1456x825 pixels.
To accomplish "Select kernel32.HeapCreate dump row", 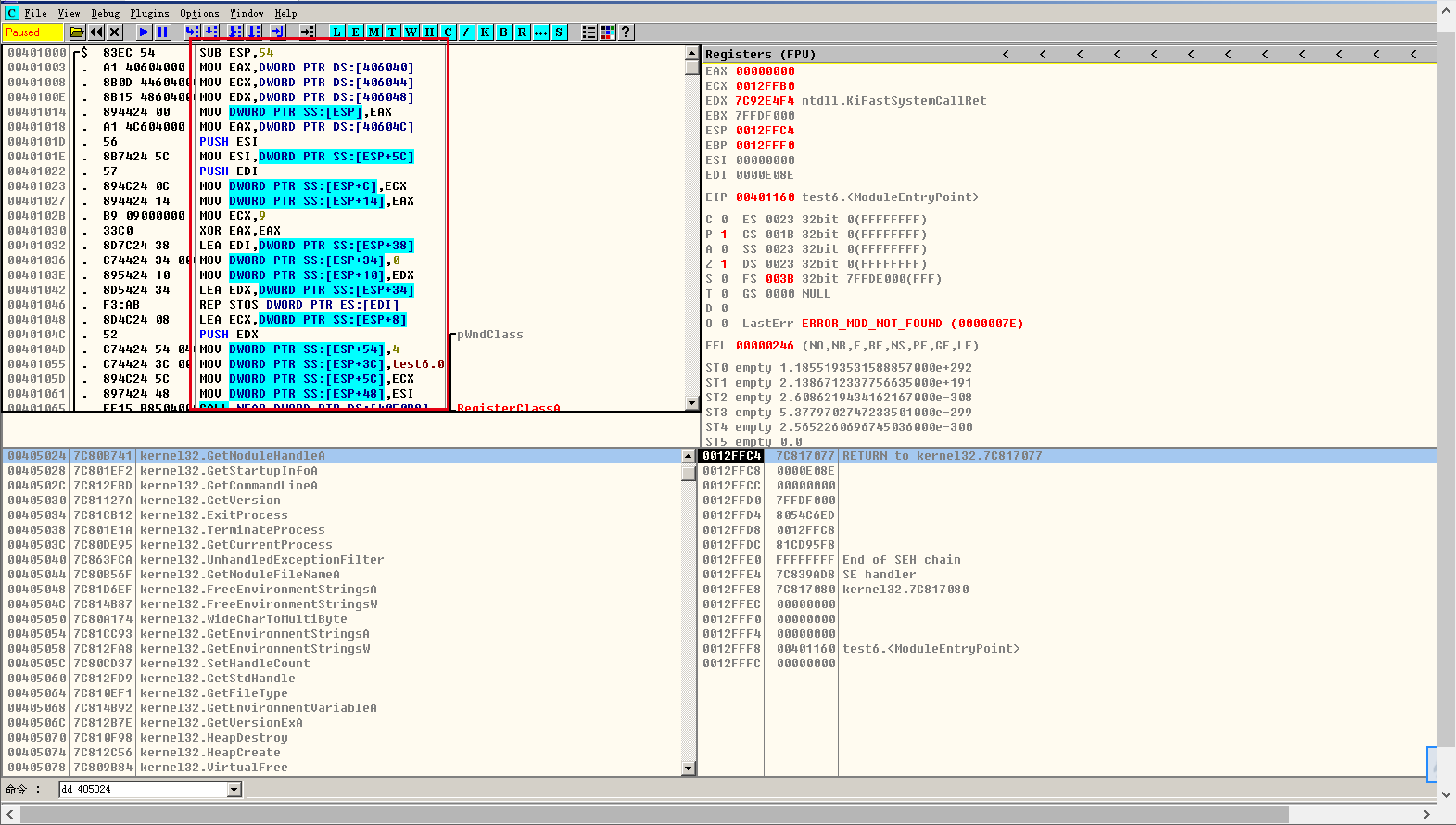I will click(x=342, y=753).
